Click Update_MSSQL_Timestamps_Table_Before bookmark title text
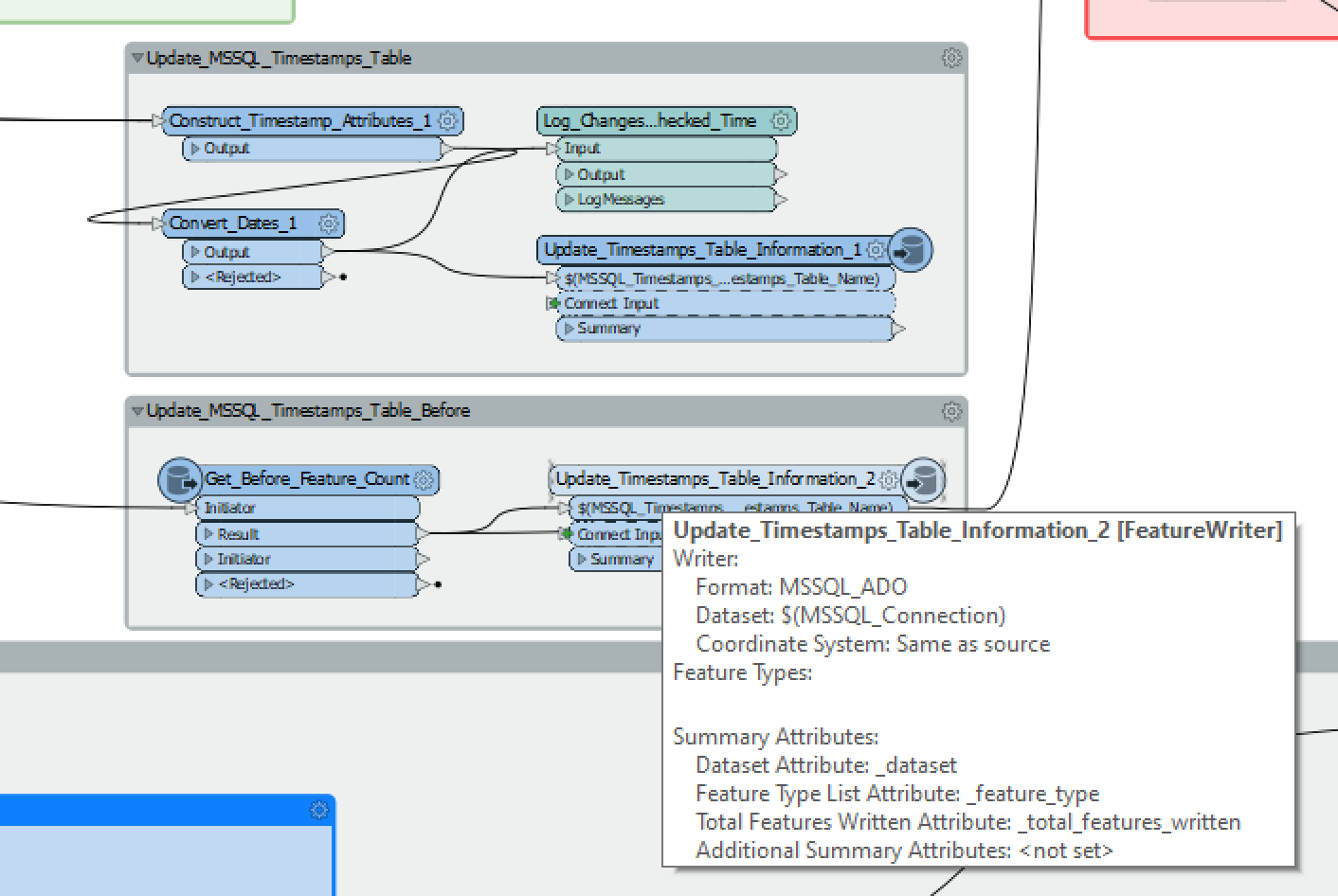This screenshot has height=896, width=1338. [x=308, y=411]
